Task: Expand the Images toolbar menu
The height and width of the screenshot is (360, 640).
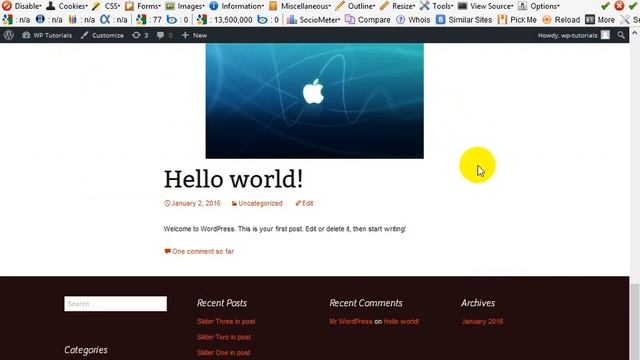Action: pyautogui.click(x=185, y=6)
